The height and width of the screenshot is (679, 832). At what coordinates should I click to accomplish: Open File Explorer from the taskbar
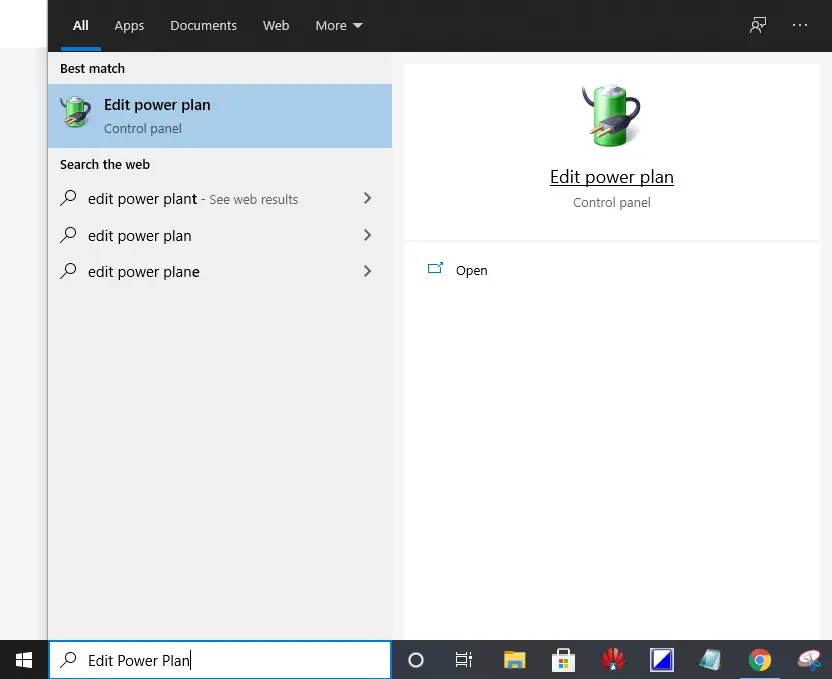click(514, 660)
